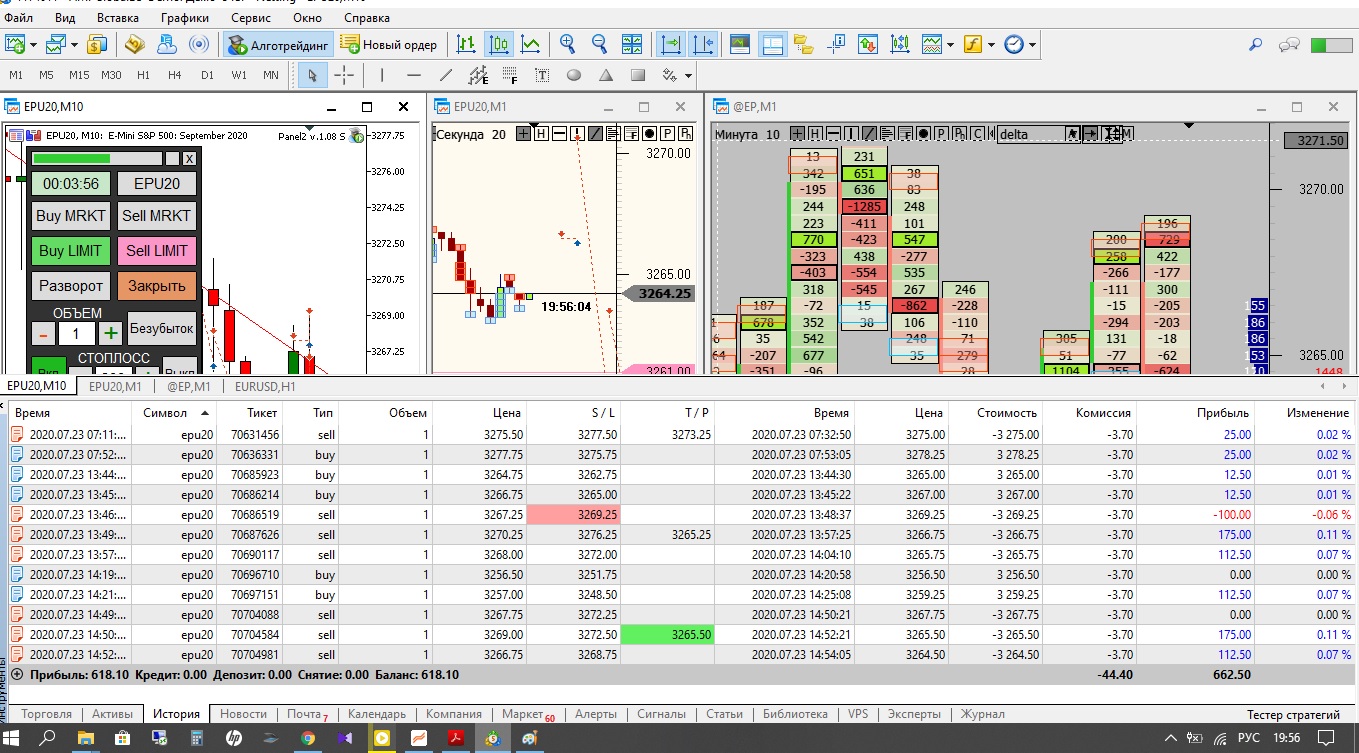This screenshot has width=1359, height=753.
Task: Toggle the H button in EPU20,M1 chart toolbar
Action: pos(541,134)
